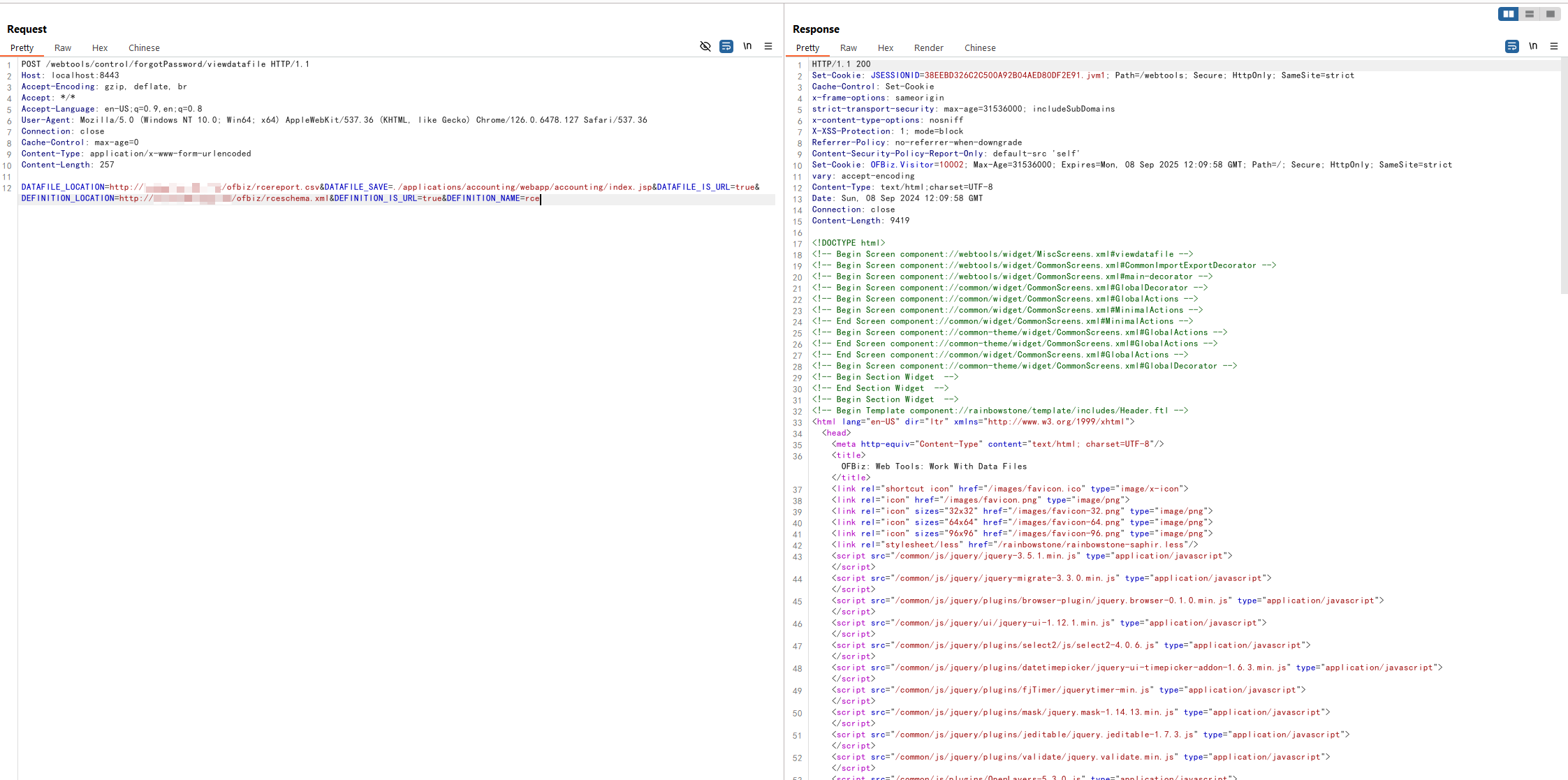Switch Response to Raw tab
The image size is (1568, 780).
pos(849,47)
